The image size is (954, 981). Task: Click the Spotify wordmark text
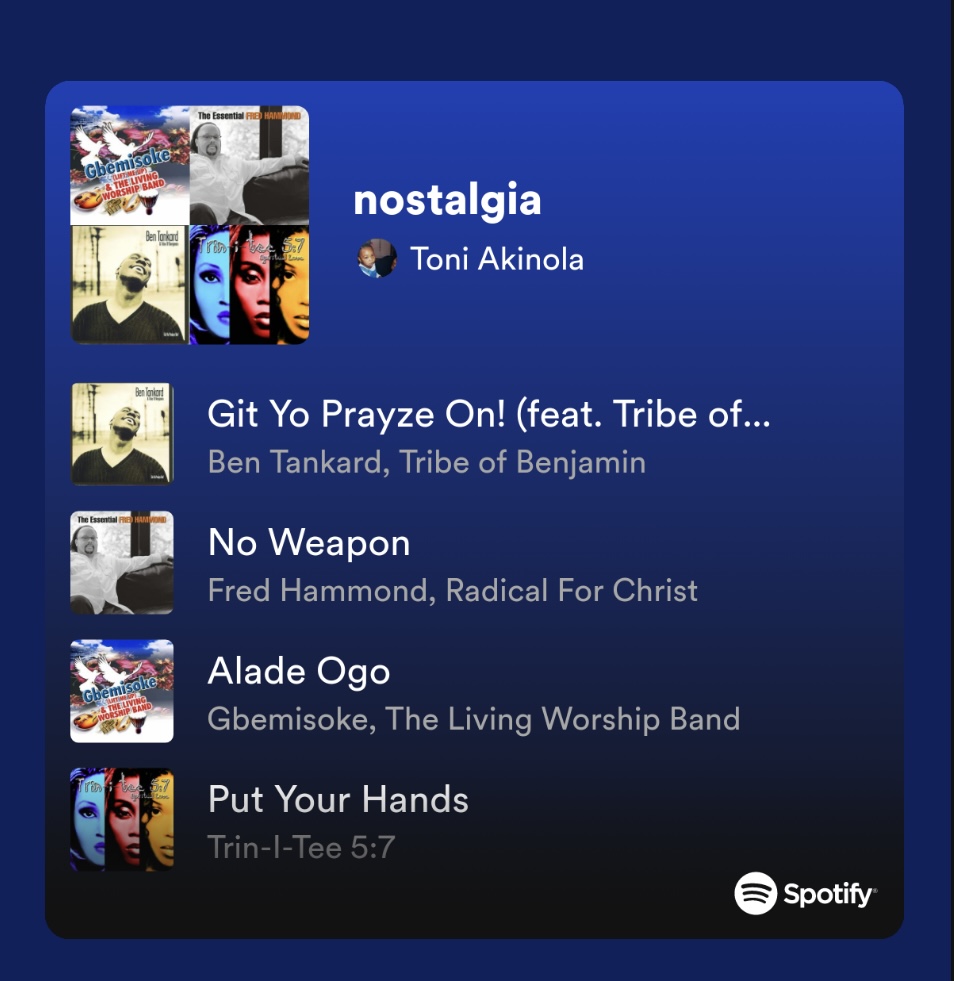830,895
